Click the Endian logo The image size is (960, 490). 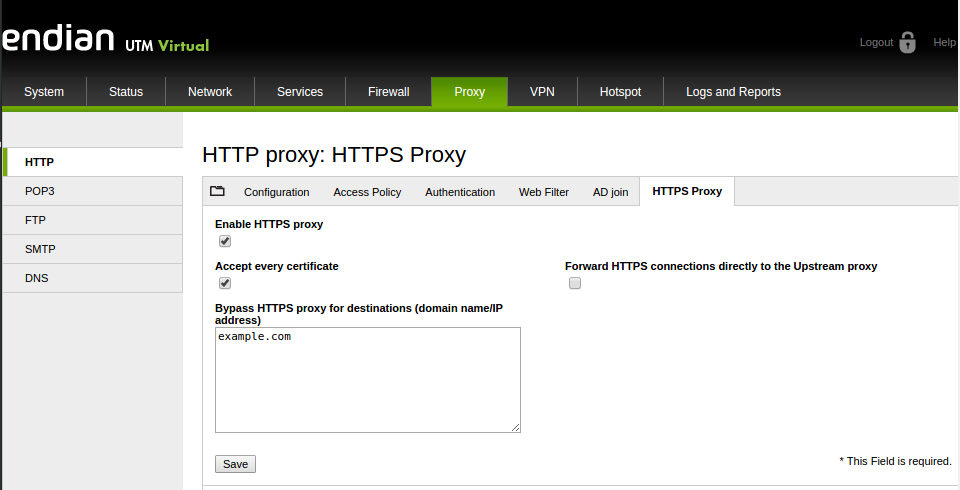click(58, 38)
